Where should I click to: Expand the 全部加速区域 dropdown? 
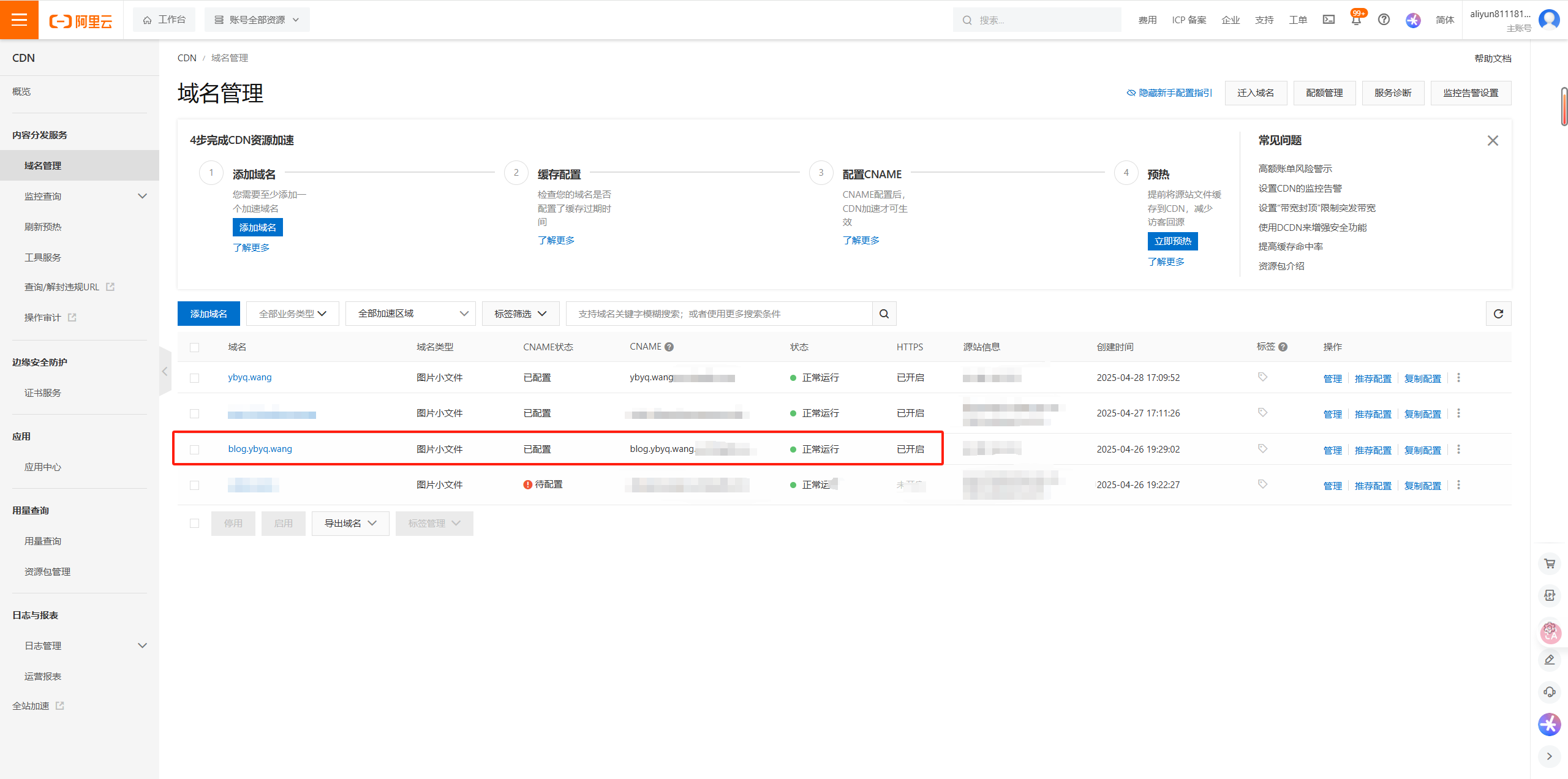(x=411, y=314)
